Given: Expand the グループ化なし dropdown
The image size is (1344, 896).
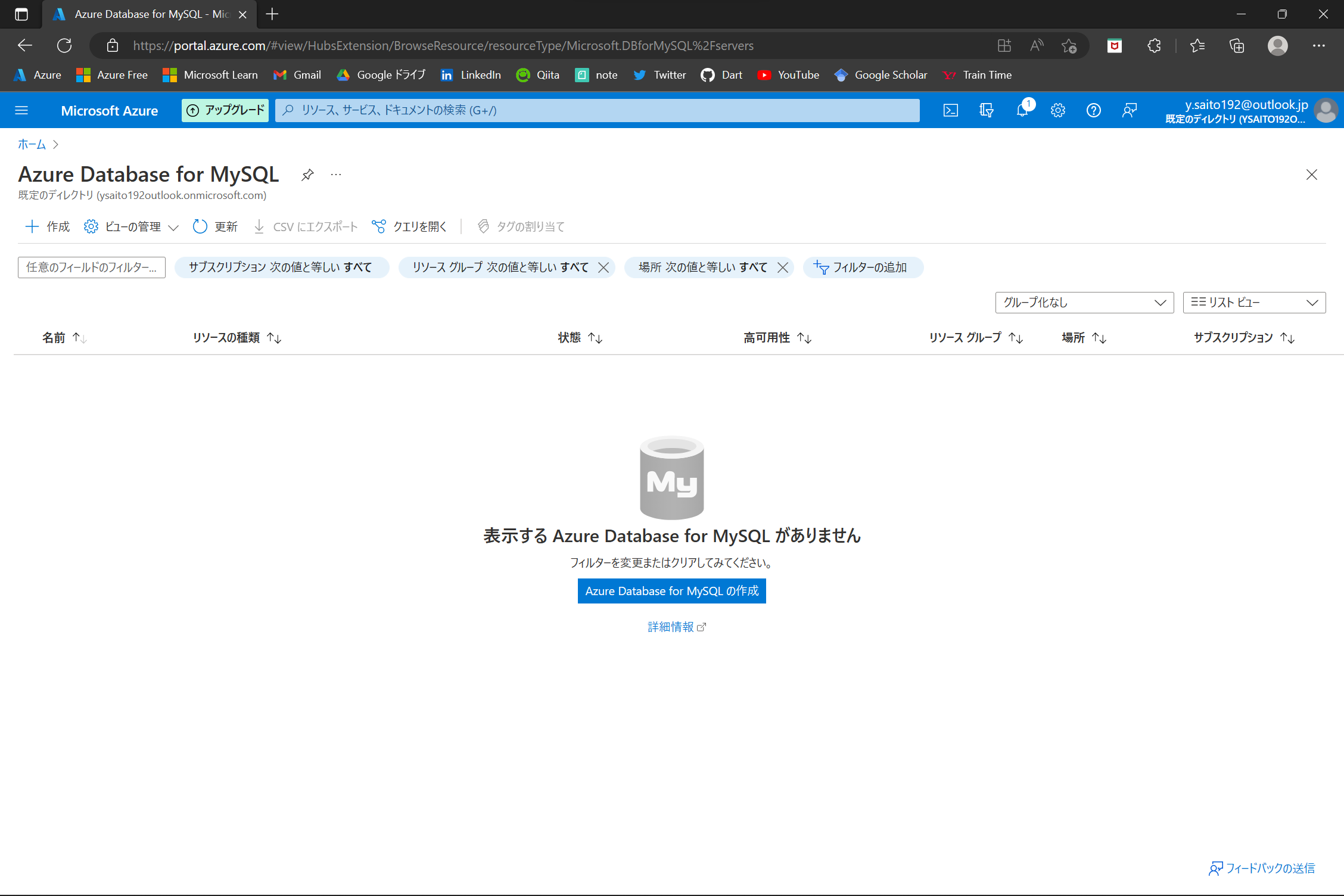Looking at the screenshot, I should click(1084, 303).
